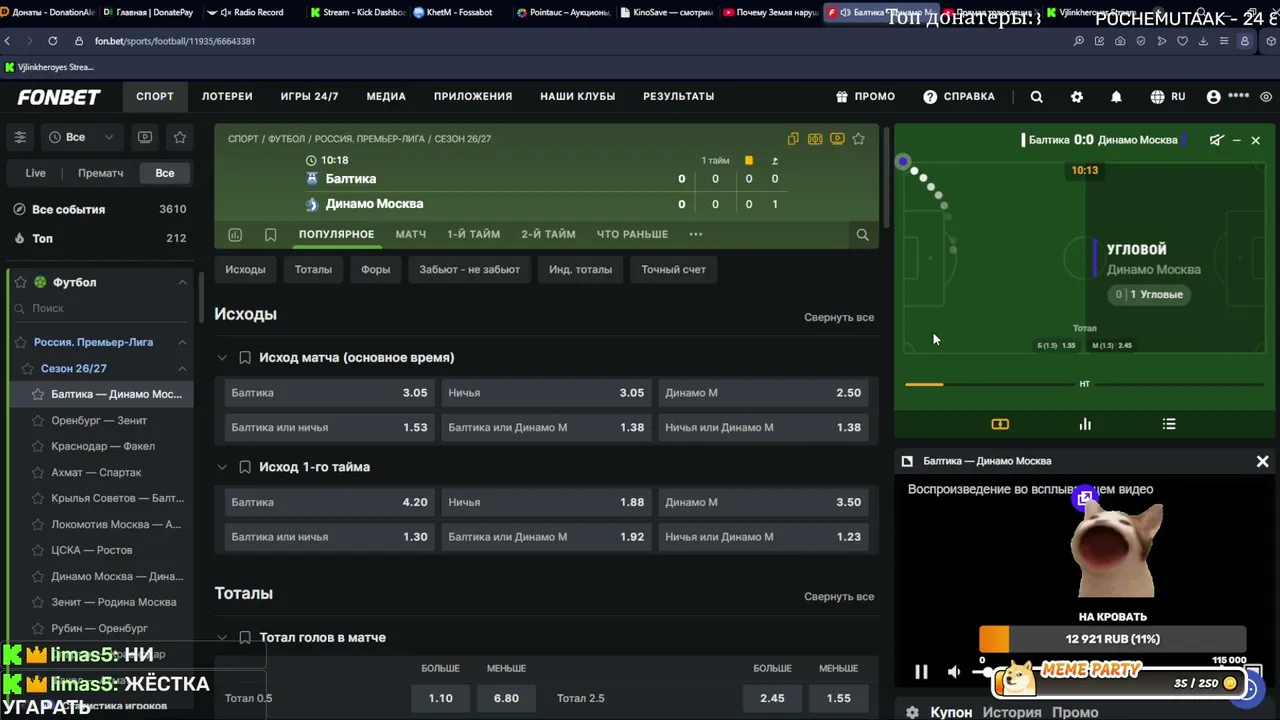Screen dimensions: 1280x720
Task: Collapse the 'Исход 1-го тайма' section
Action: coord(222,467)
